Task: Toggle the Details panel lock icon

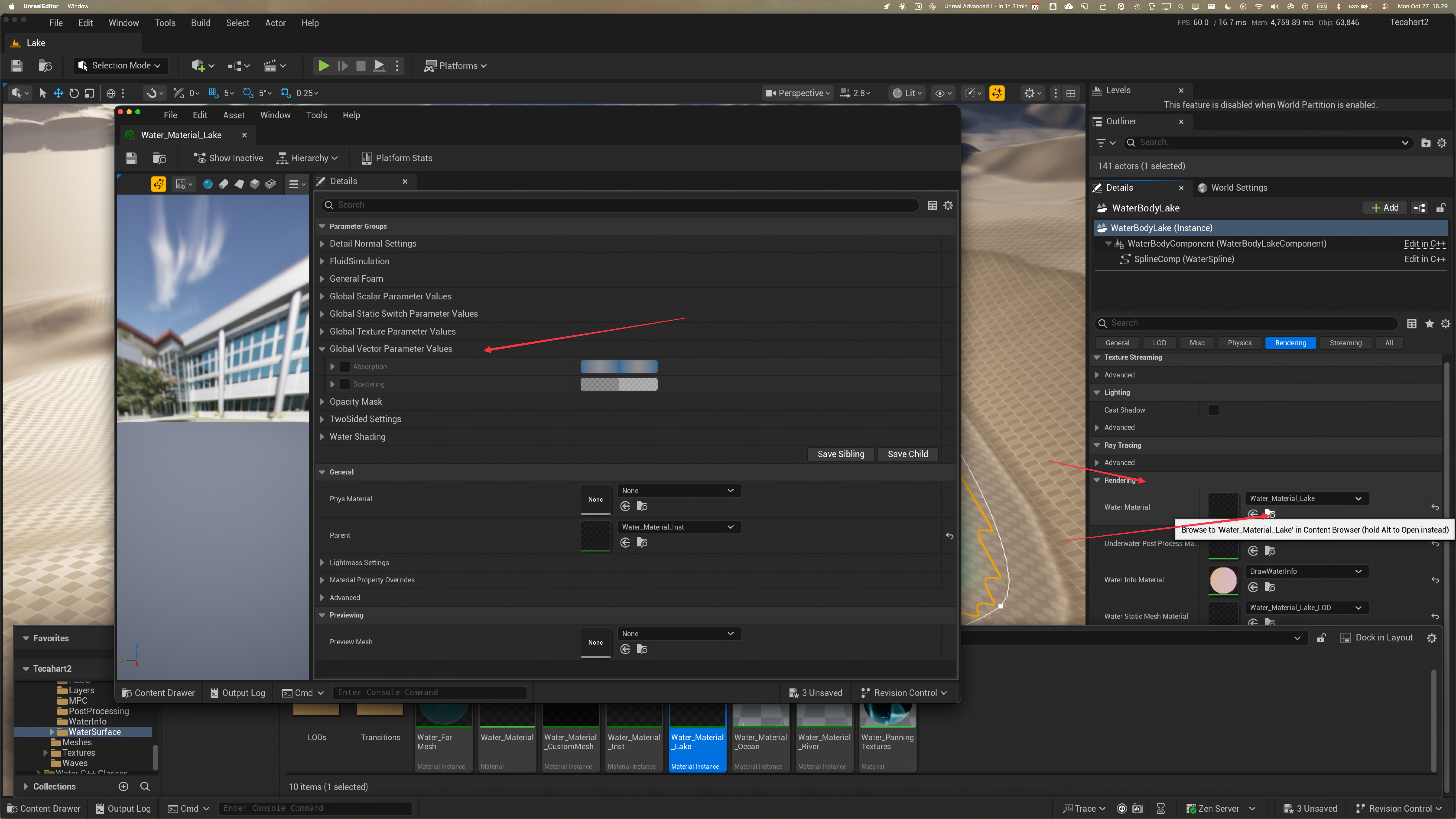Action: (x=1441, y=208)
